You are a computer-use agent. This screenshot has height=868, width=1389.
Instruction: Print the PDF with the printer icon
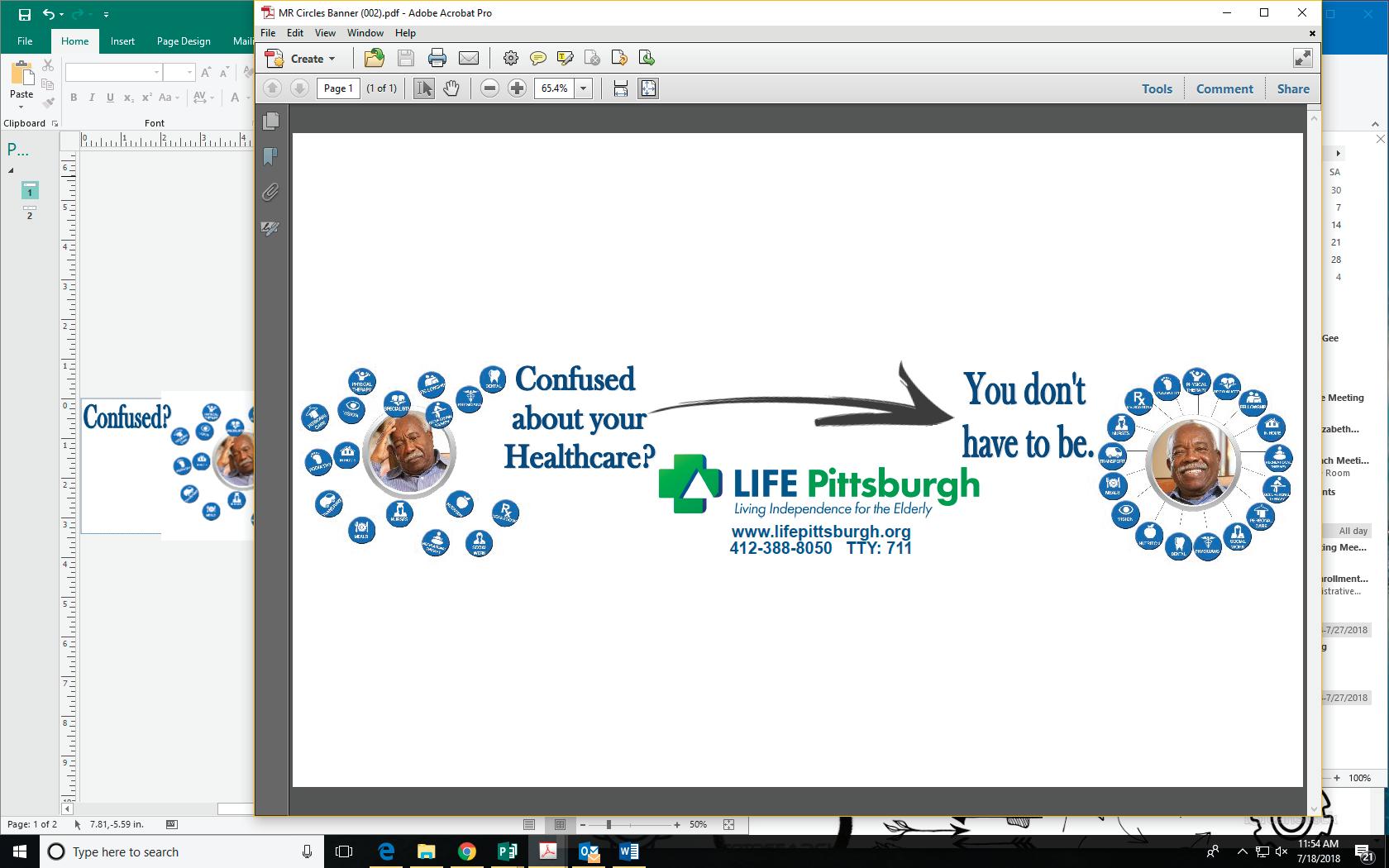pos(437,58)
